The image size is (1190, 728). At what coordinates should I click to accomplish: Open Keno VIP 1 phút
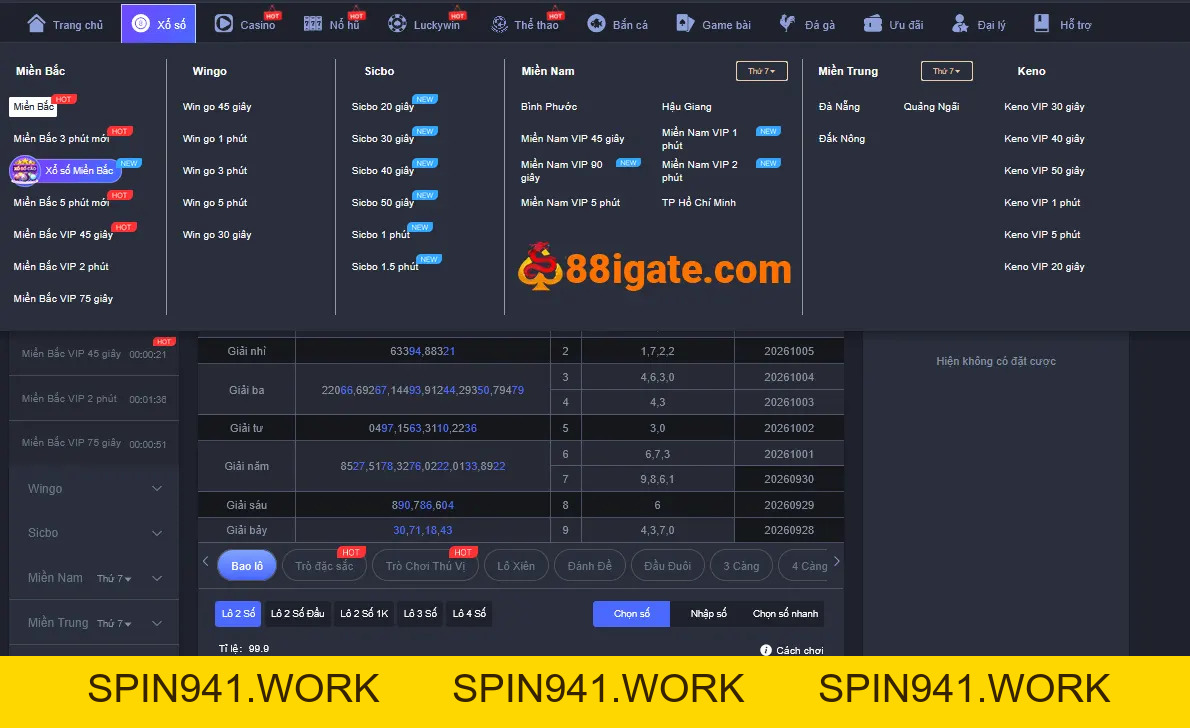pyautogui.click(x=1042, y=202)
